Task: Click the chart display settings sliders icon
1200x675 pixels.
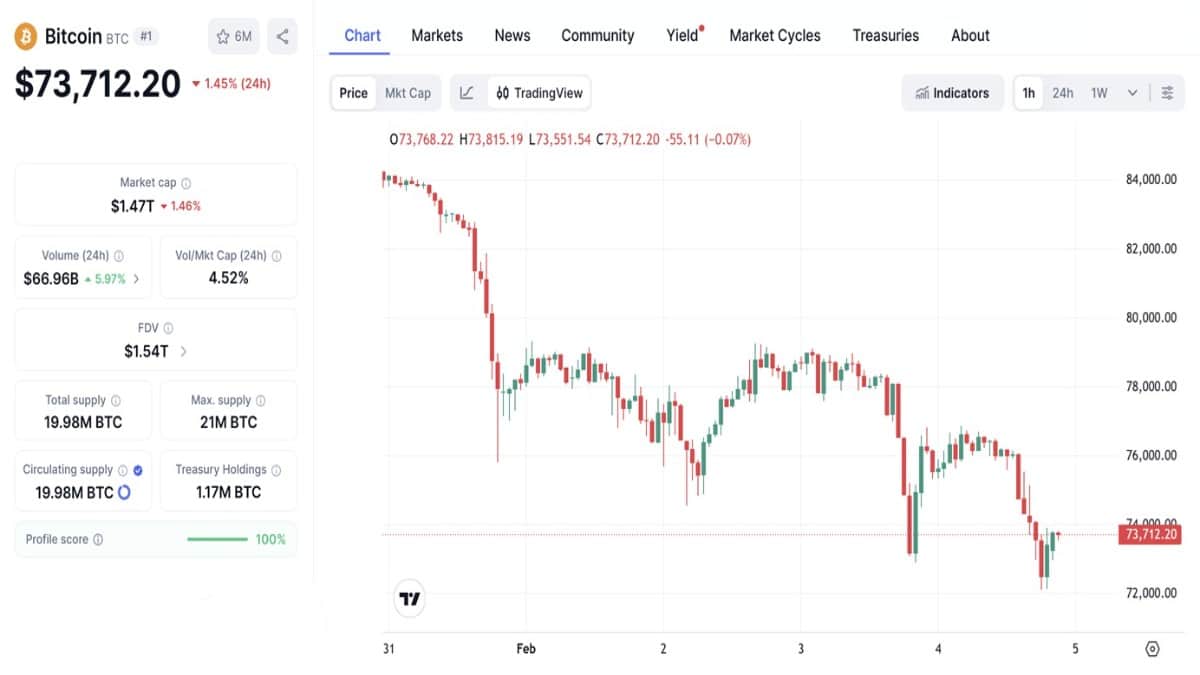Action: [1168, 92]
